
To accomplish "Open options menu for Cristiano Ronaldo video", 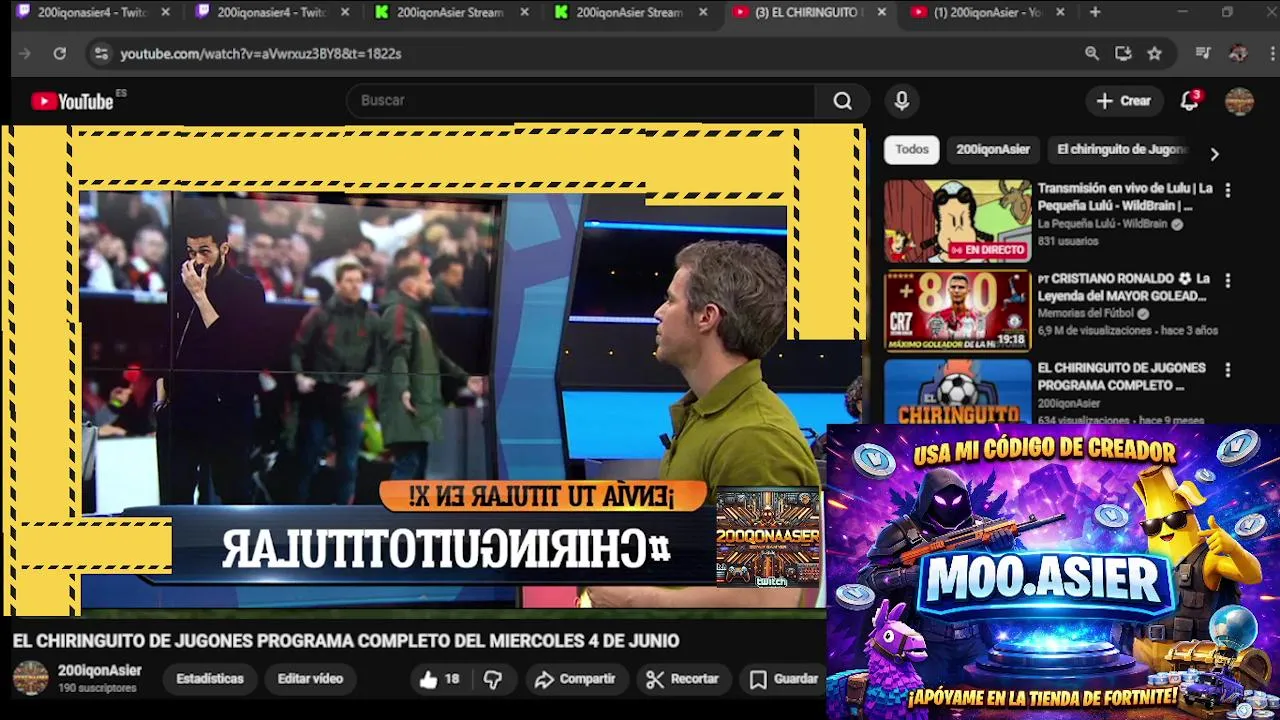I will pos(1228,281).
